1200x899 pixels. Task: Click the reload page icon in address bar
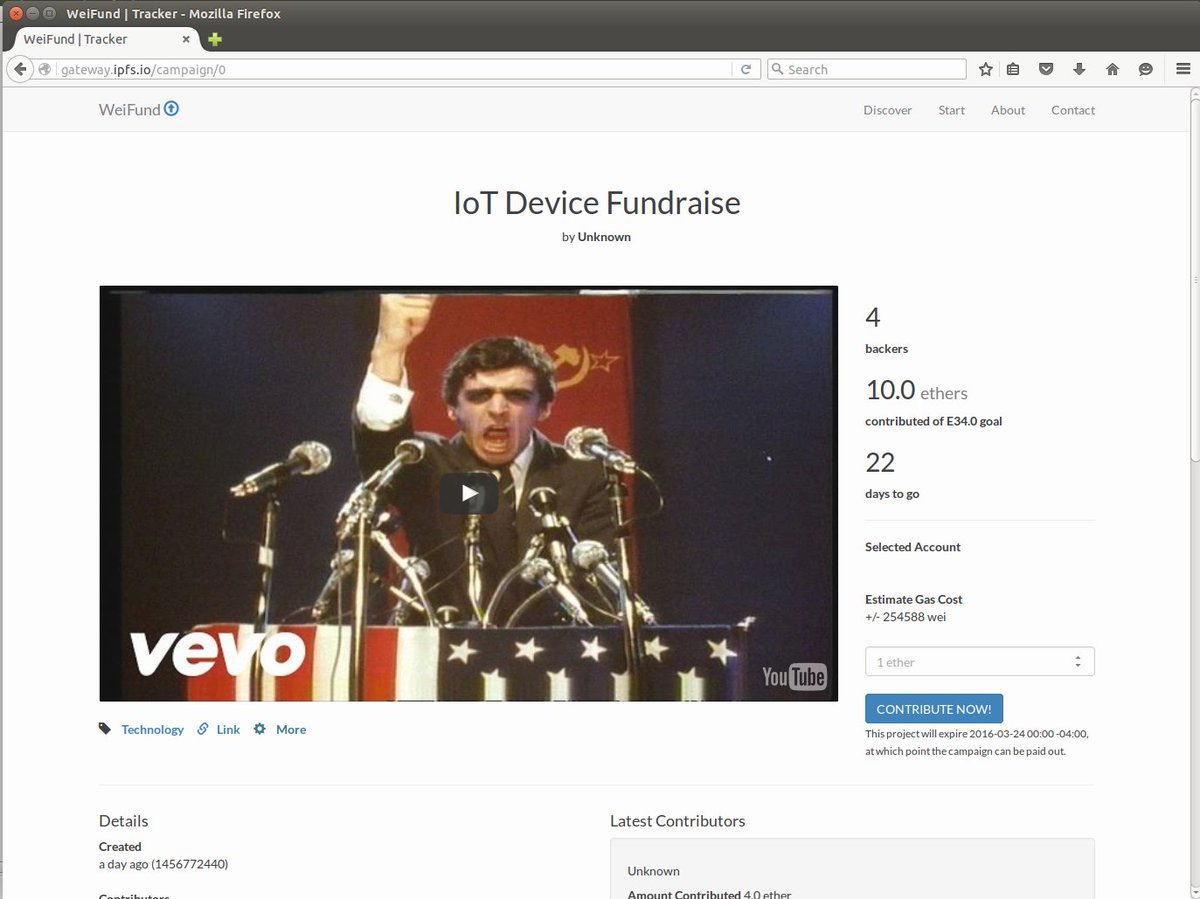click(746, 69)
